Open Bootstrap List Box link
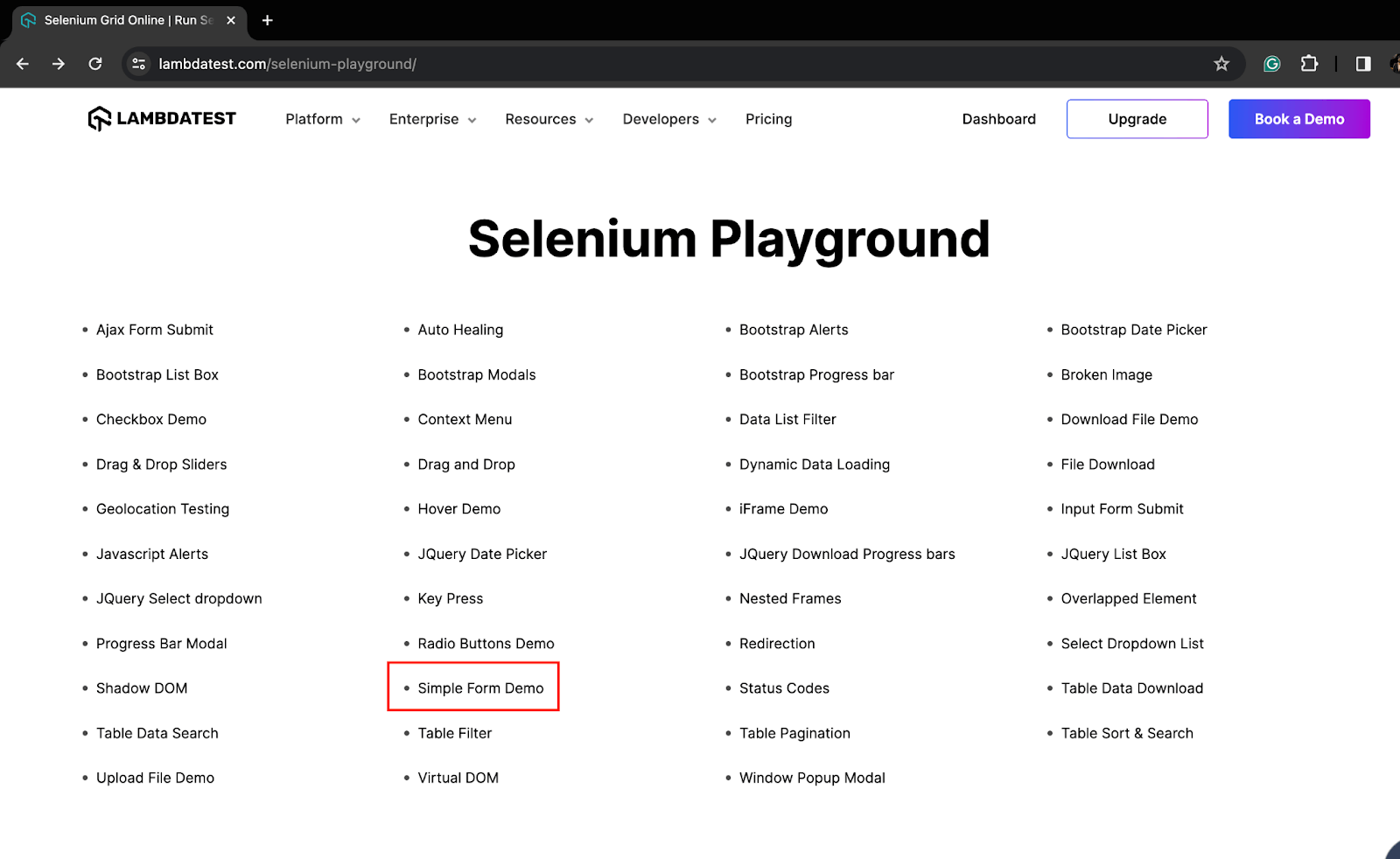The image size is (1400, 859). [157, 374]
